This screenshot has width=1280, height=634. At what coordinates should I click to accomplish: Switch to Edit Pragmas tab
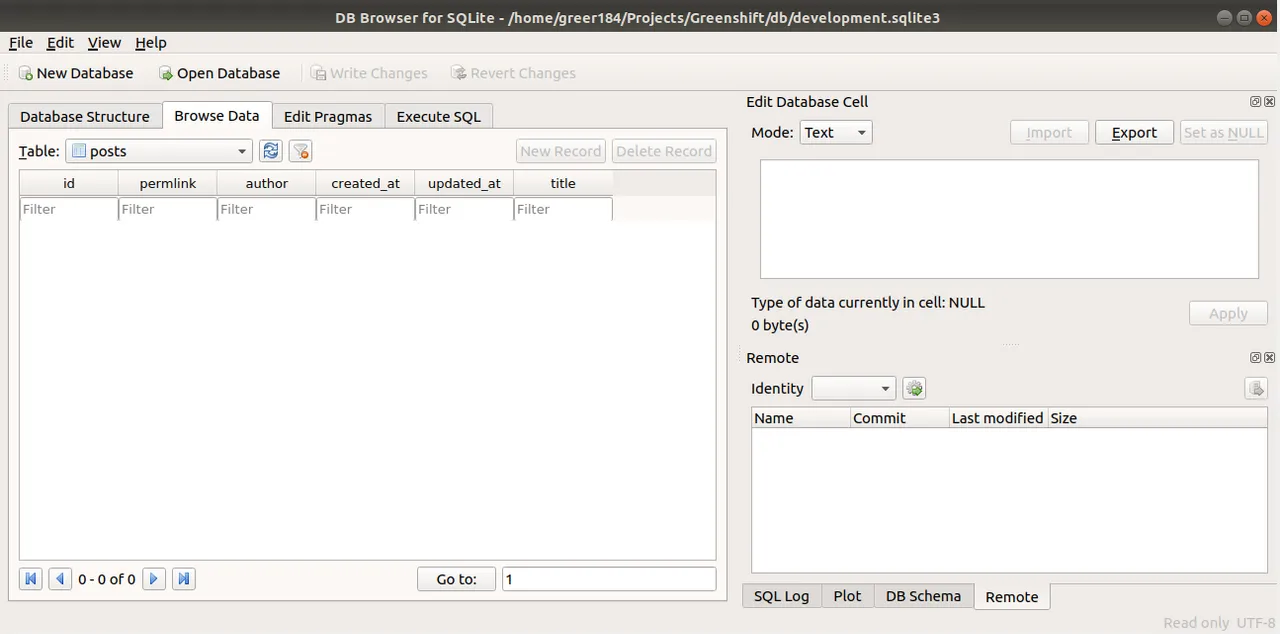click(328, 116)
